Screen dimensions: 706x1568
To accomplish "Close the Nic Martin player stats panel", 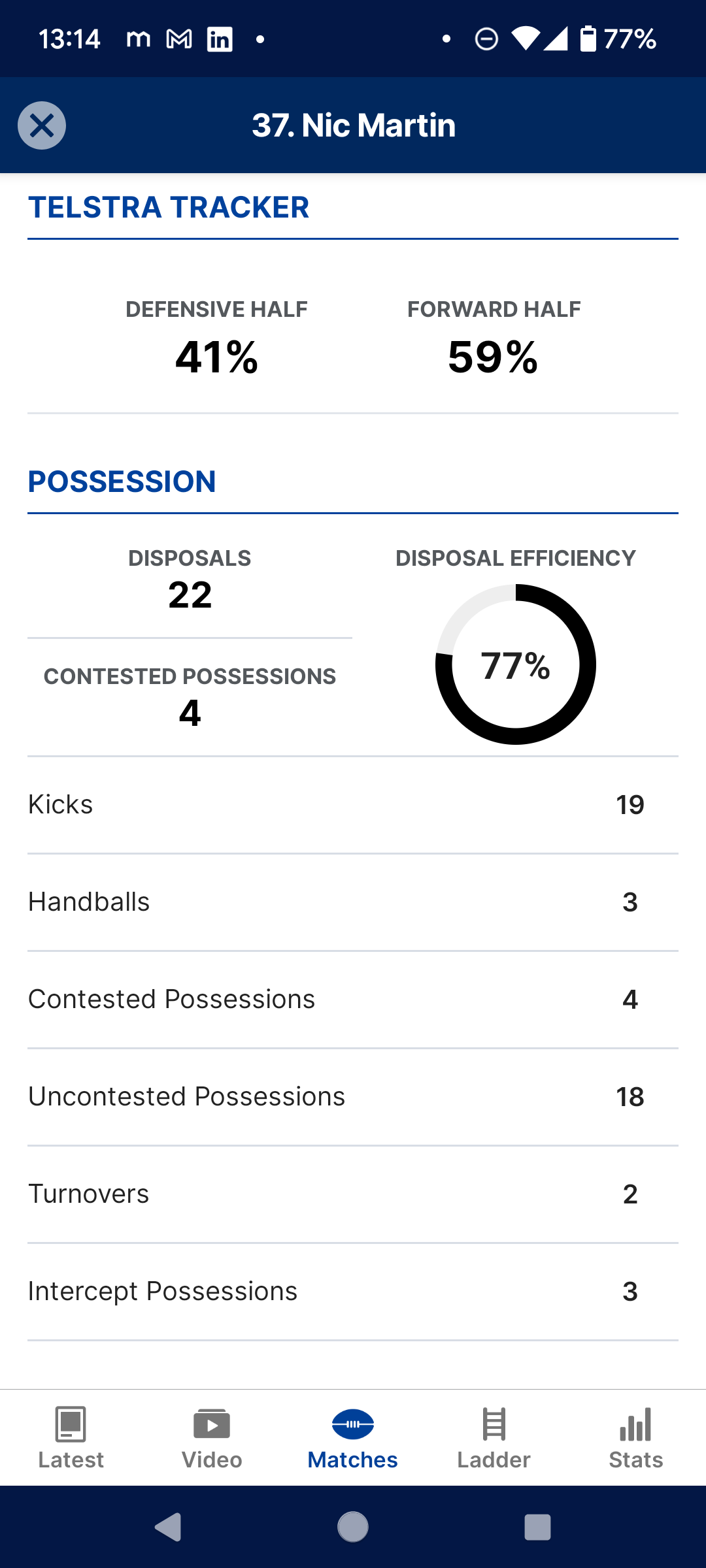I will pos(42,125).
